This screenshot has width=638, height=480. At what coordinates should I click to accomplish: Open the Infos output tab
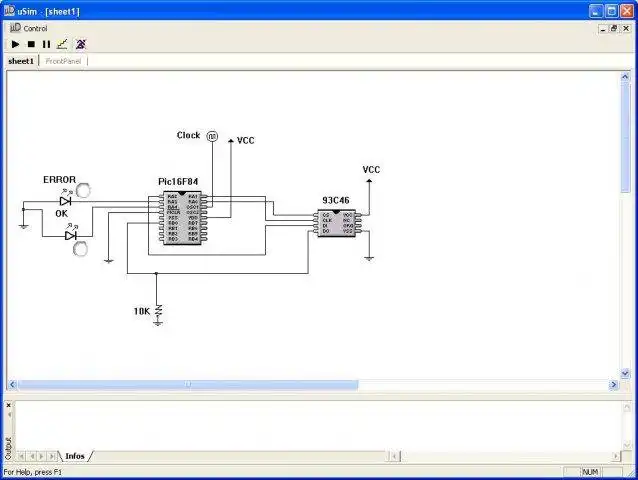tap(75, 456)
